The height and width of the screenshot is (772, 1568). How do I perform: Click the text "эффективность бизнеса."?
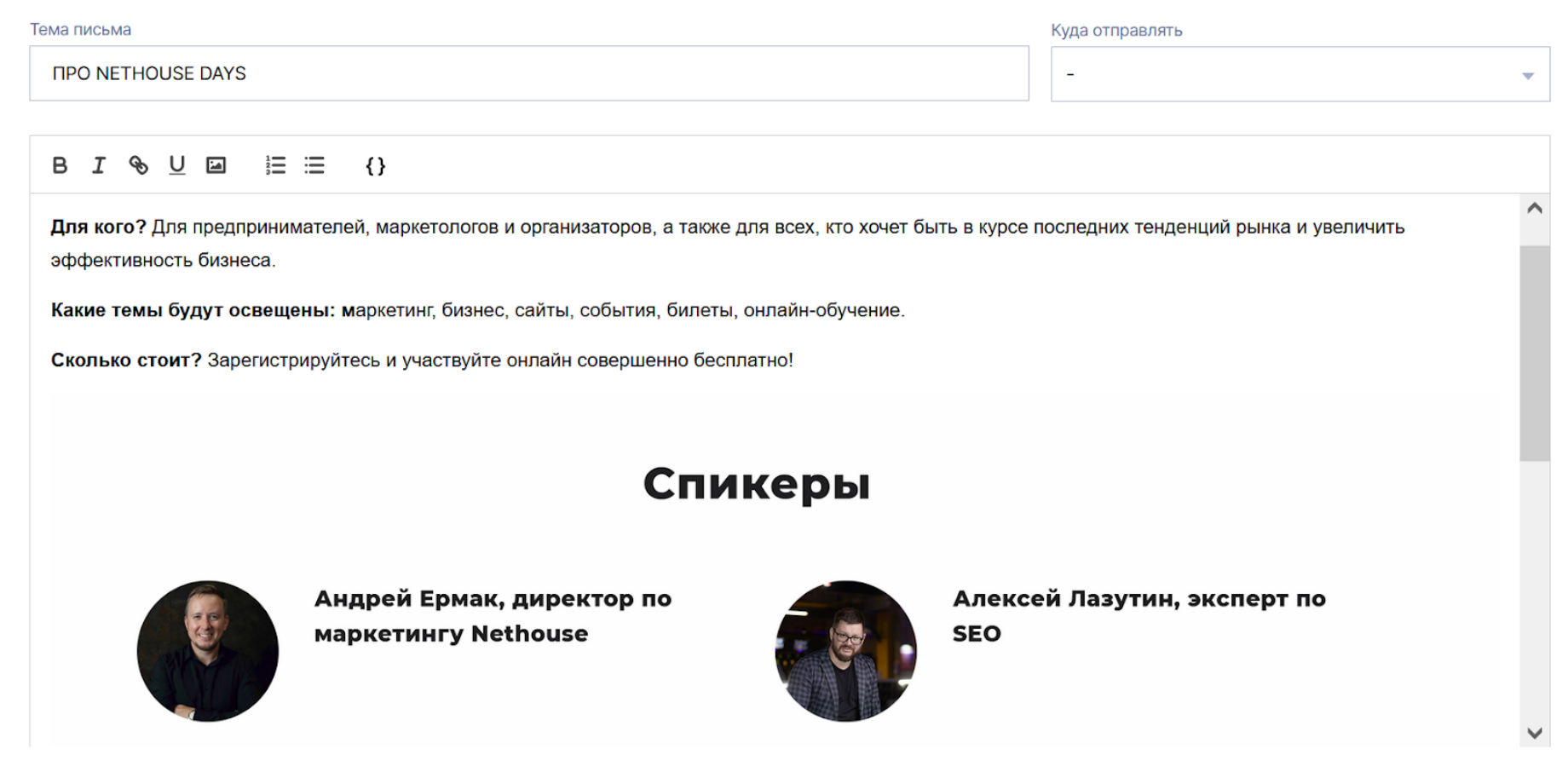[163, 260]
